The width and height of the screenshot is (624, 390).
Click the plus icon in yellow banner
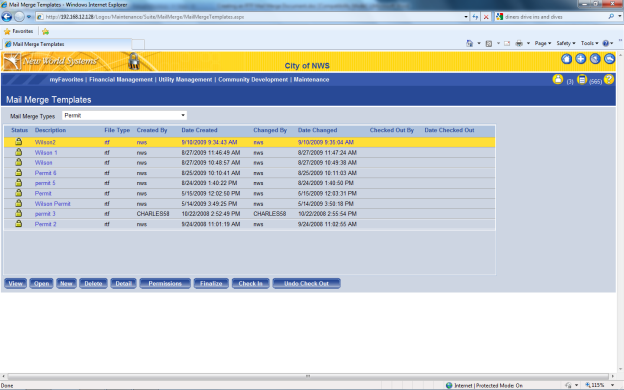coord(581,59)
